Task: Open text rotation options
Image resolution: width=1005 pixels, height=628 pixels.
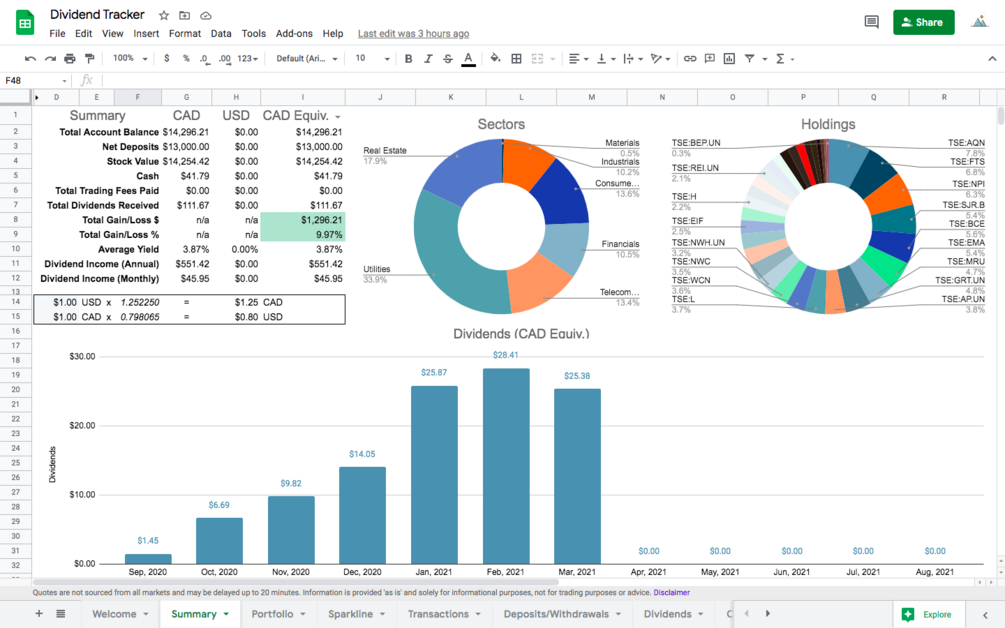Action: click(660, 58)
